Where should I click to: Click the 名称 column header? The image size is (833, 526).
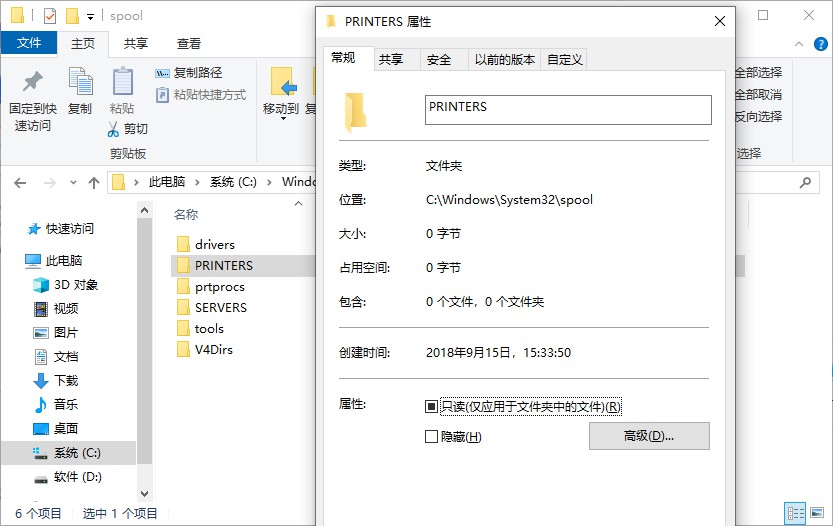point(186,215)
